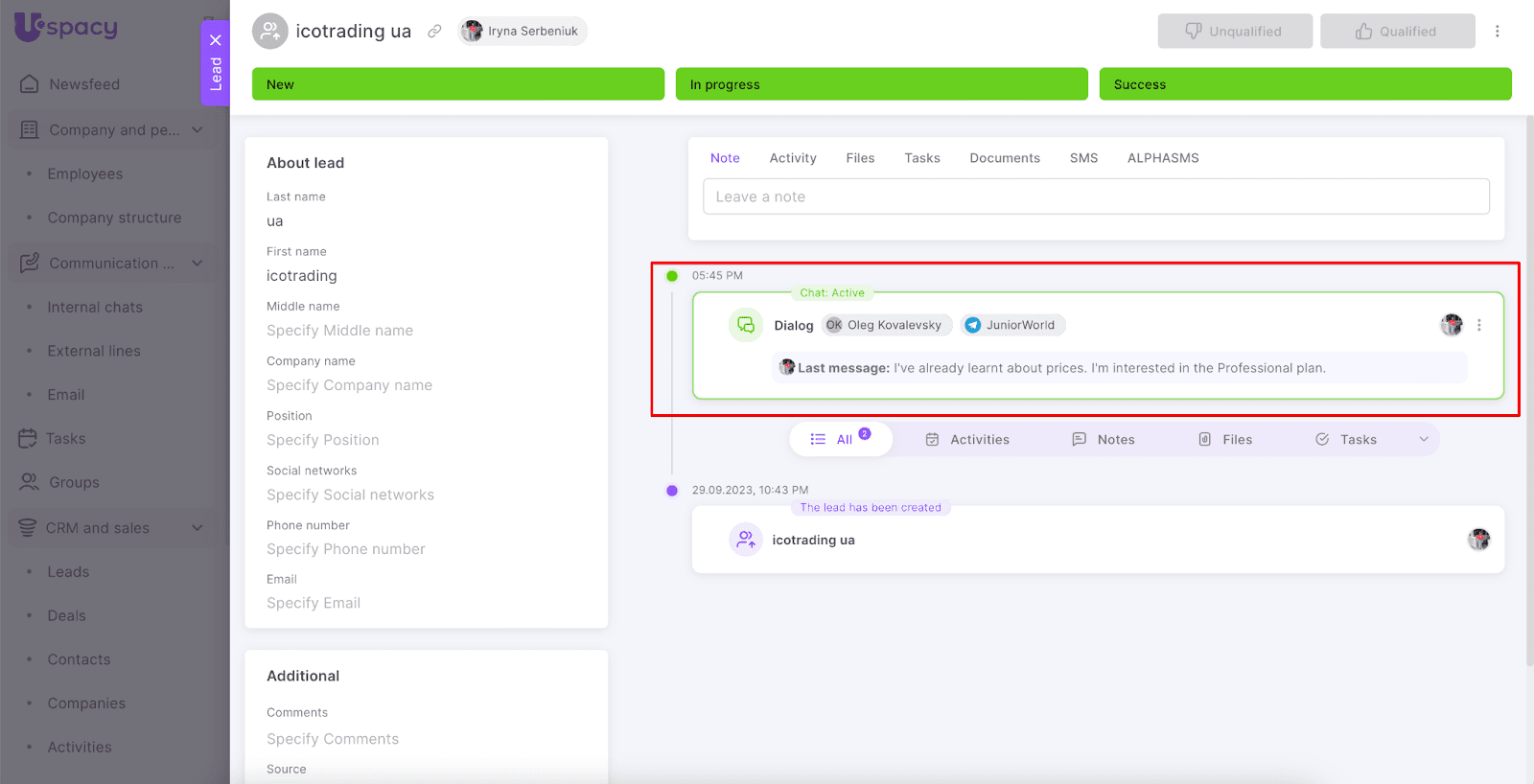Click the Telegram JuniorWorld channel badge
Screen dimensions: 1534x784
(x=1012, y=325)
